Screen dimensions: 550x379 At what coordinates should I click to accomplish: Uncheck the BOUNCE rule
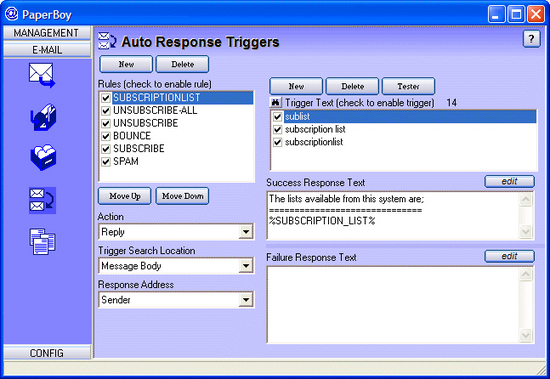[106, 136]
